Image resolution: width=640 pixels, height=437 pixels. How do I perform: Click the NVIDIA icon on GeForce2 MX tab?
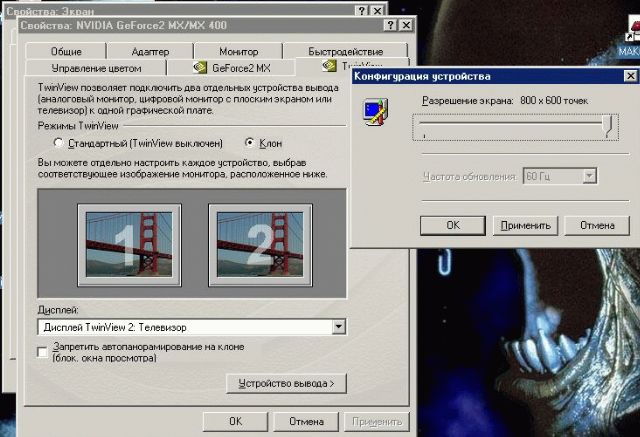[200, 67]
